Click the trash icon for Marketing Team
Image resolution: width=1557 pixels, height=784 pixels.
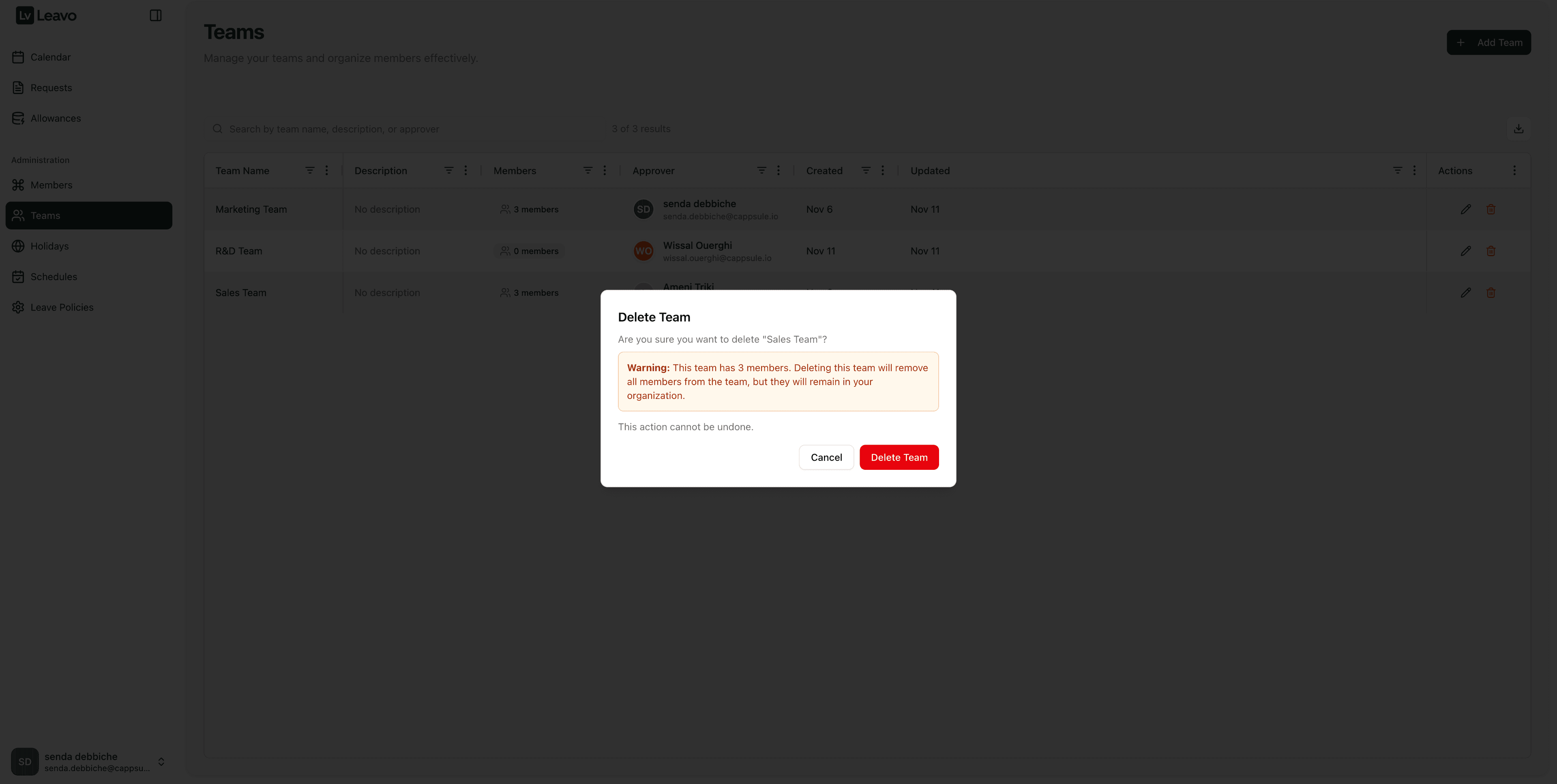(x=1491, y=209)
